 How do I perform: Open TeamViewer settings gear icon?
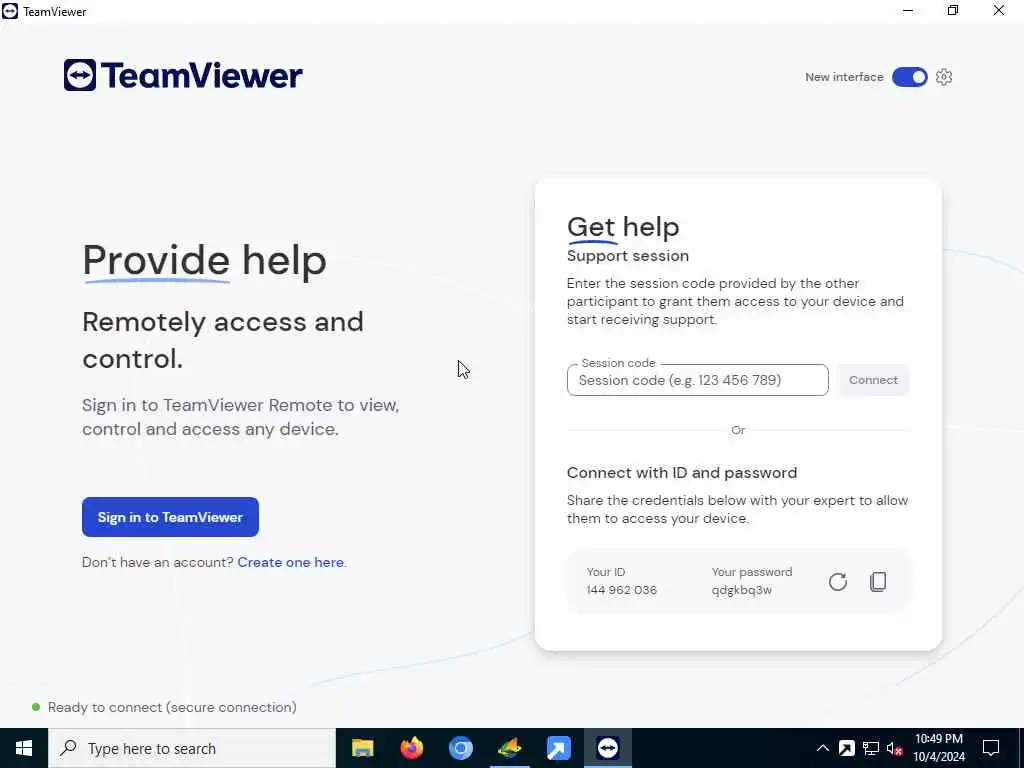[x=944, y=77]
